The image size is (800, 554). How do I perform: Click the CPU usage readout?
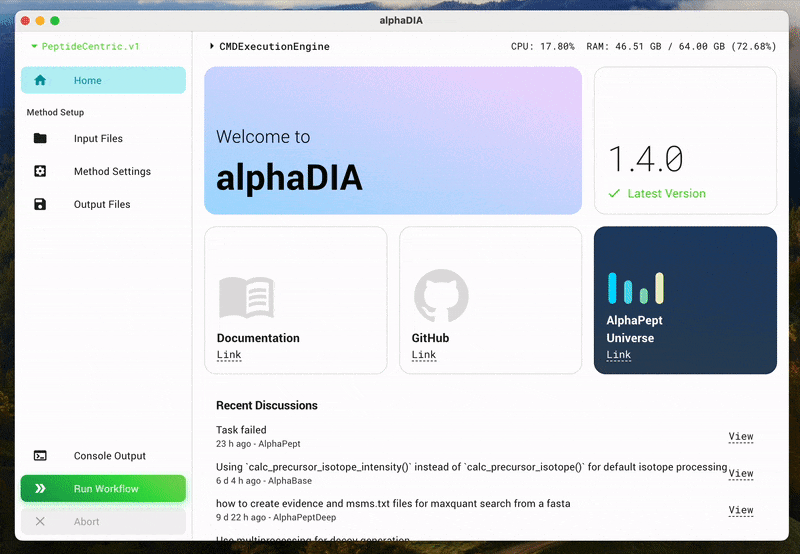pyautogui.click(x=542, y=46)
